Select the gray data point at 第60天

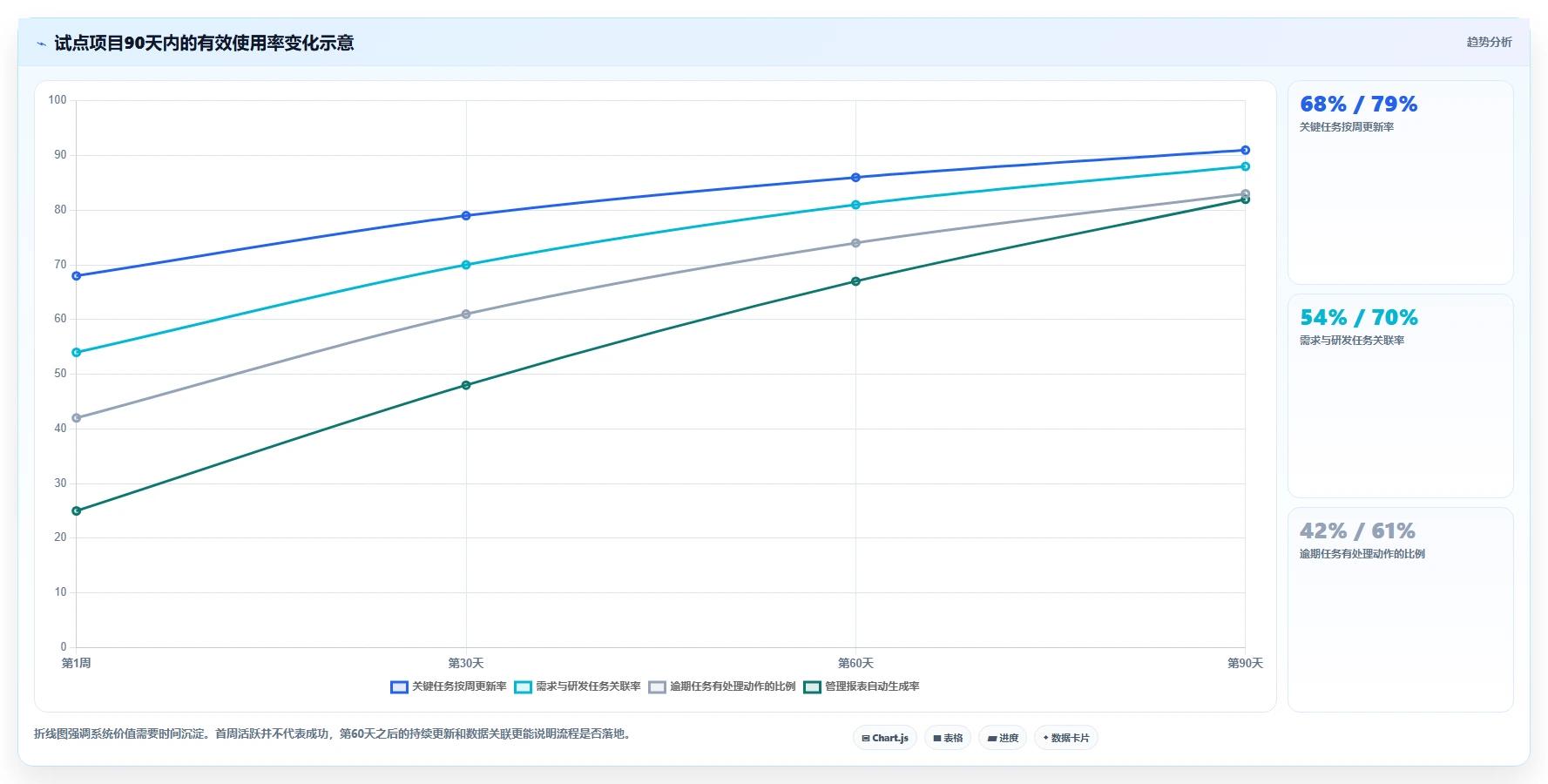(x=855, y=243)
